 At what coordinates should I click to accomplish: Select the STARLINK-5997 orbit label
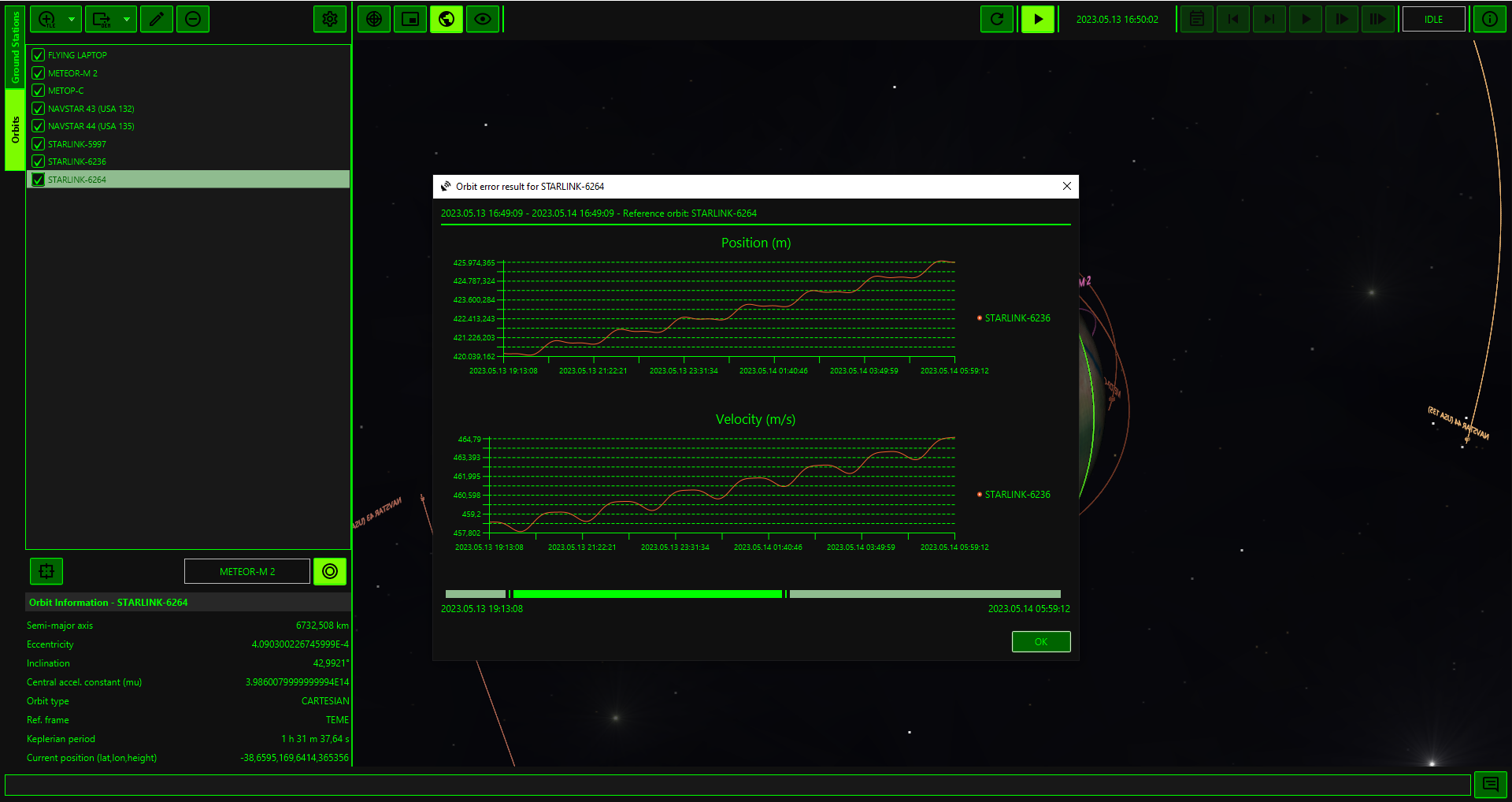[x=77, y=144]
